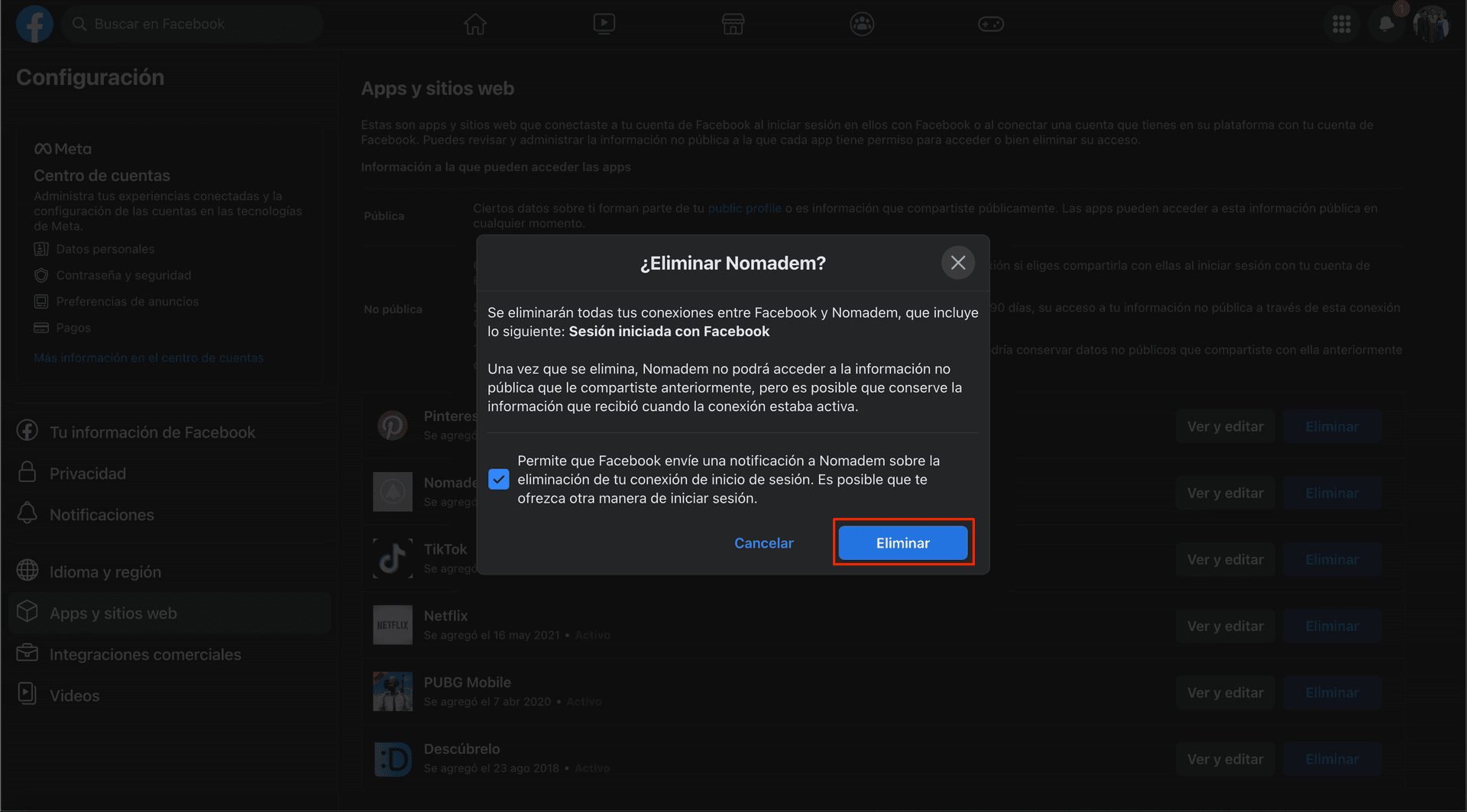Open the Marketplace icon

point(733,24)
